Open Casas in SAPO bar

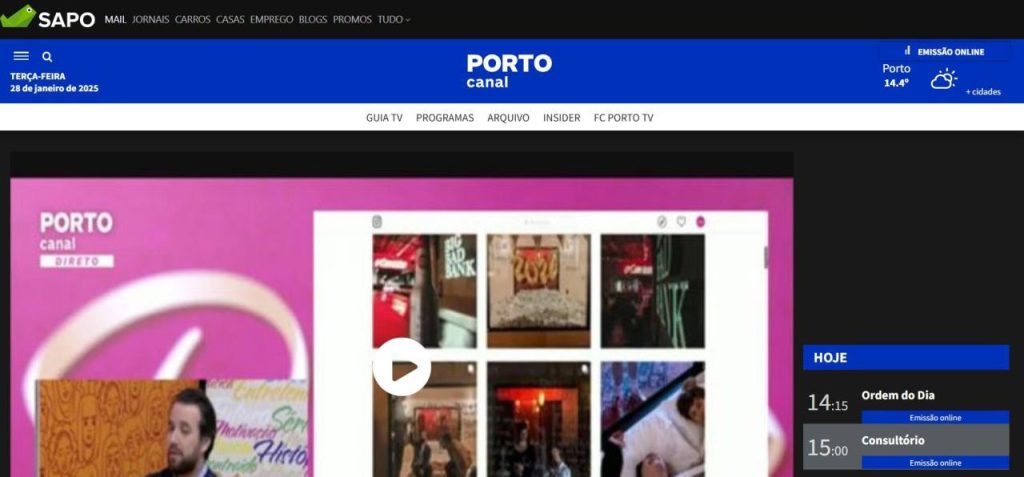coord(230,20)
